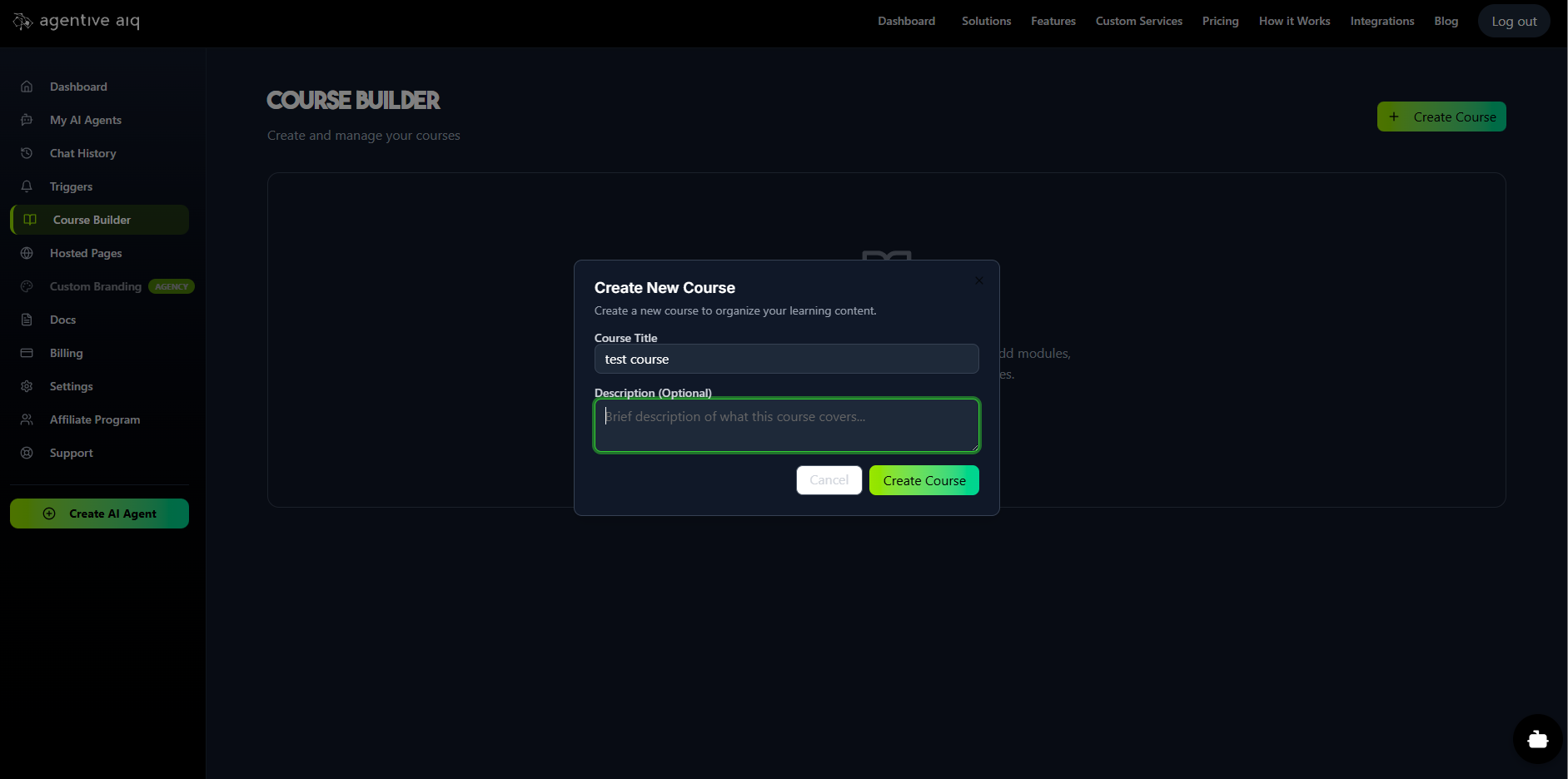Open Integrations in the top navigation
The height and width of the screenshot is (779, 1568).
coord(1381,21)
